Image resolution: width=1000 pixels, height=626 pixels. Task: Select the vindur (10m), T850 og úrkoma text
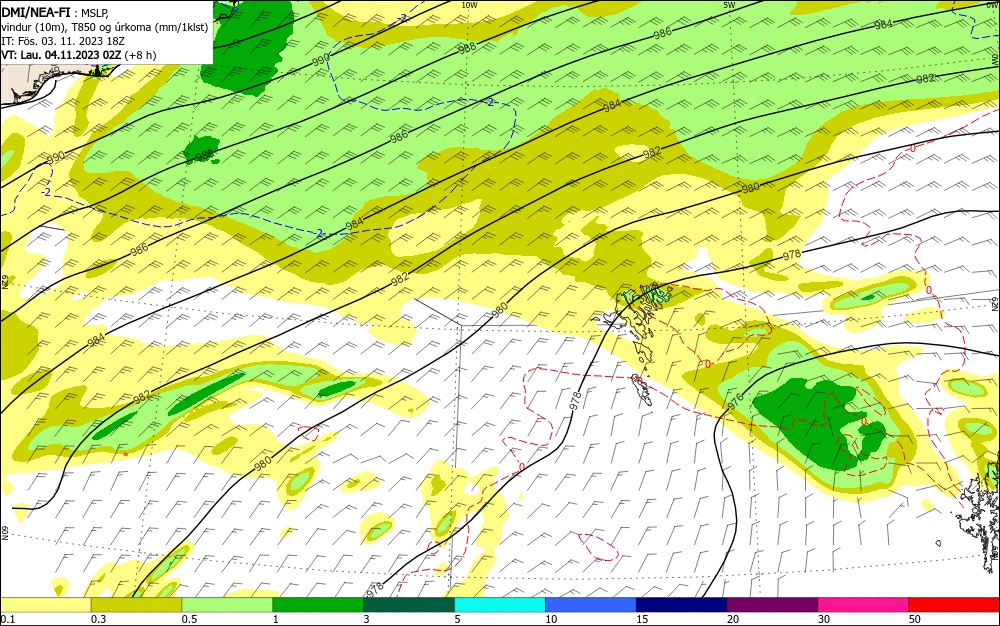(x=105, y=27)
